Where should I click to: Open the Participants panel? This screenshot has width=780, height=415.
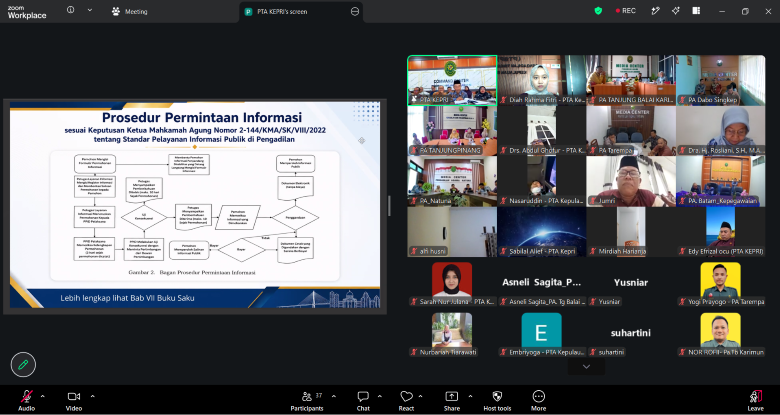[x=307, y=401]
